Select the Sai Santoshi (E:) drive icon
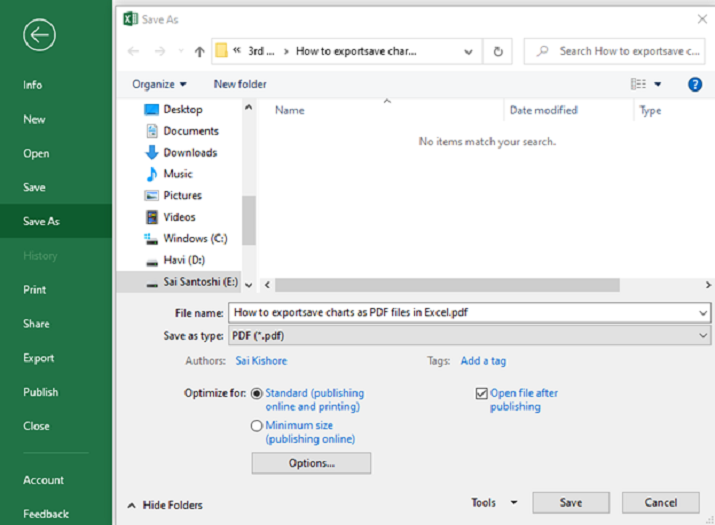The height and width of the screenshot is (525, 715). coord(152,285)
